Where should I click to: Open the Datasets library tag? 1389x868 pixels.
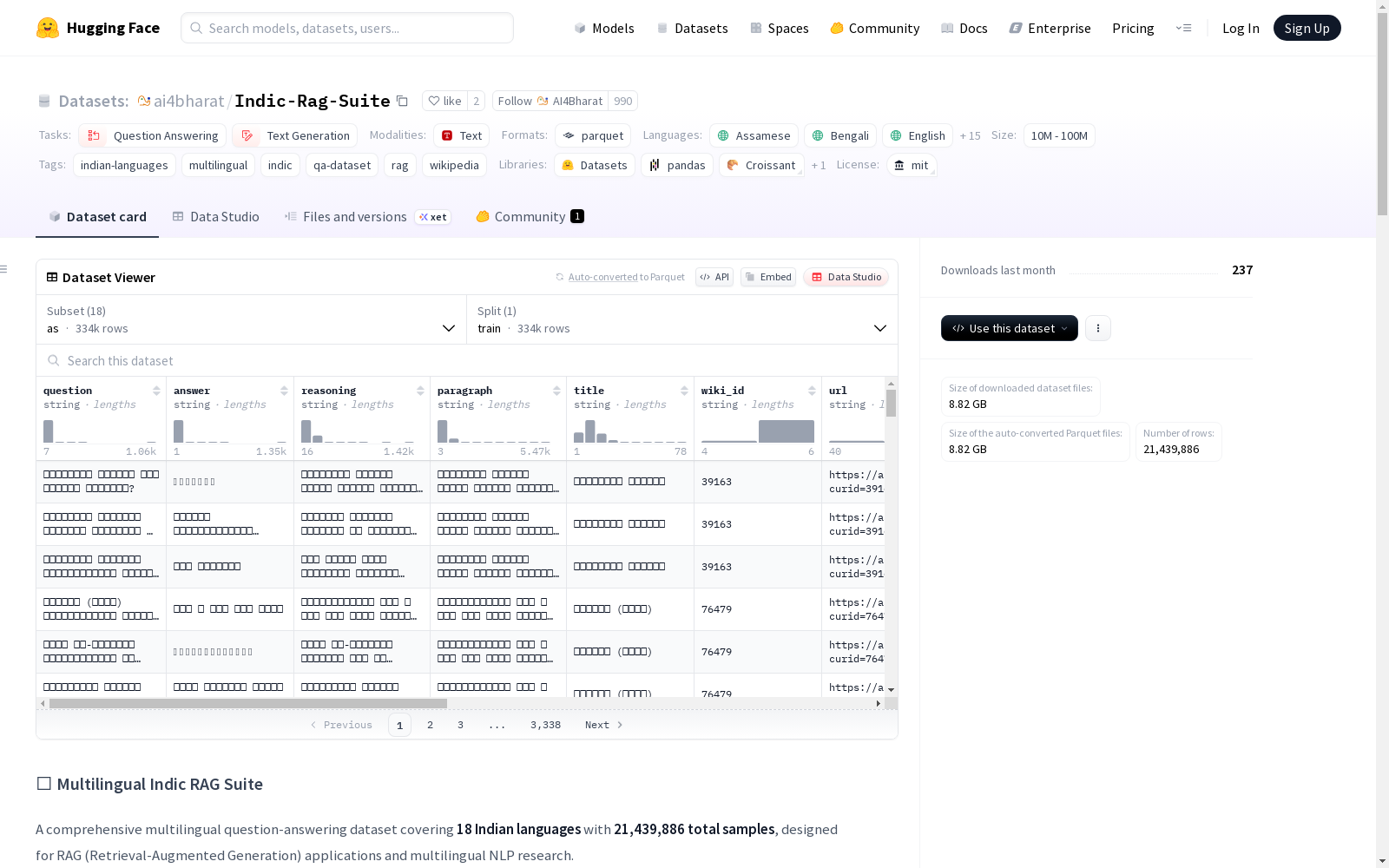point(595,165)
